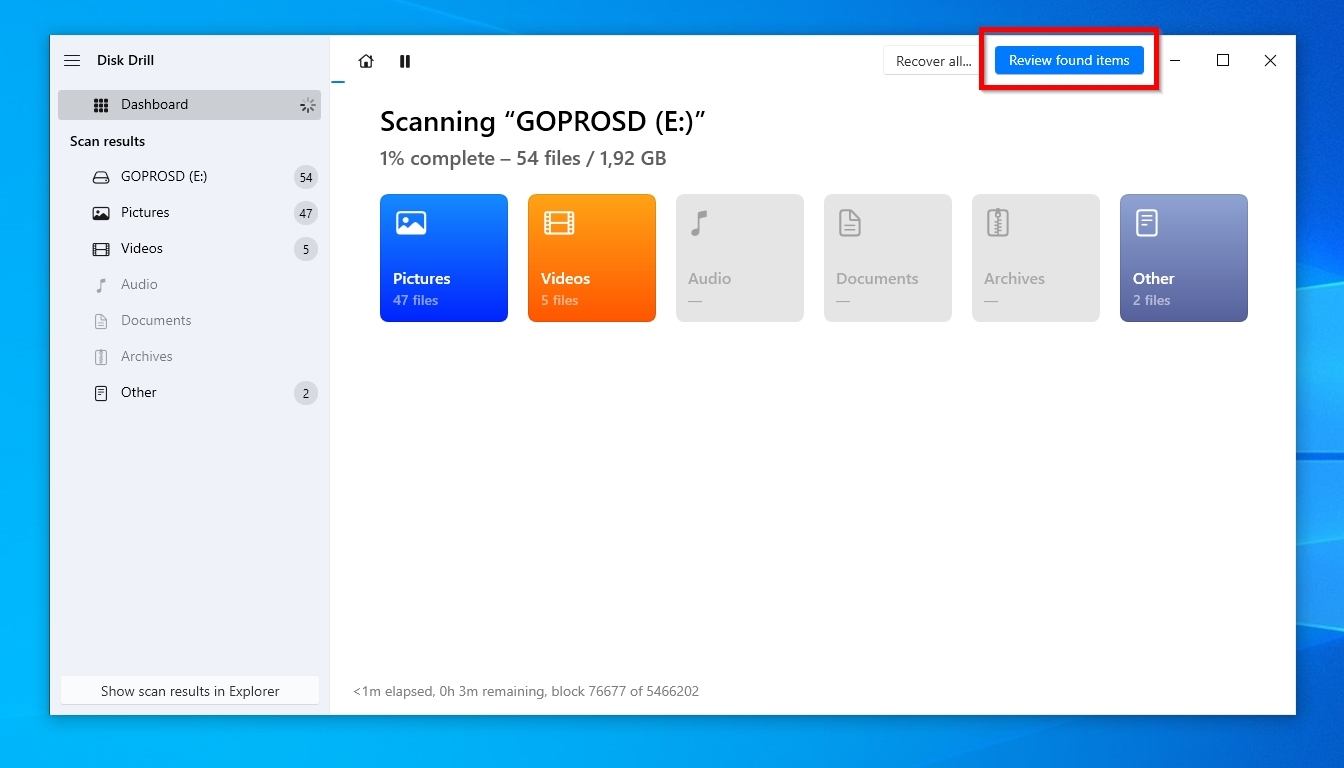The height and width of the screenshot is (768, 1344).
Task: Click the music note on Audio card
Action: pyautogui.click(x=699, y=223)
